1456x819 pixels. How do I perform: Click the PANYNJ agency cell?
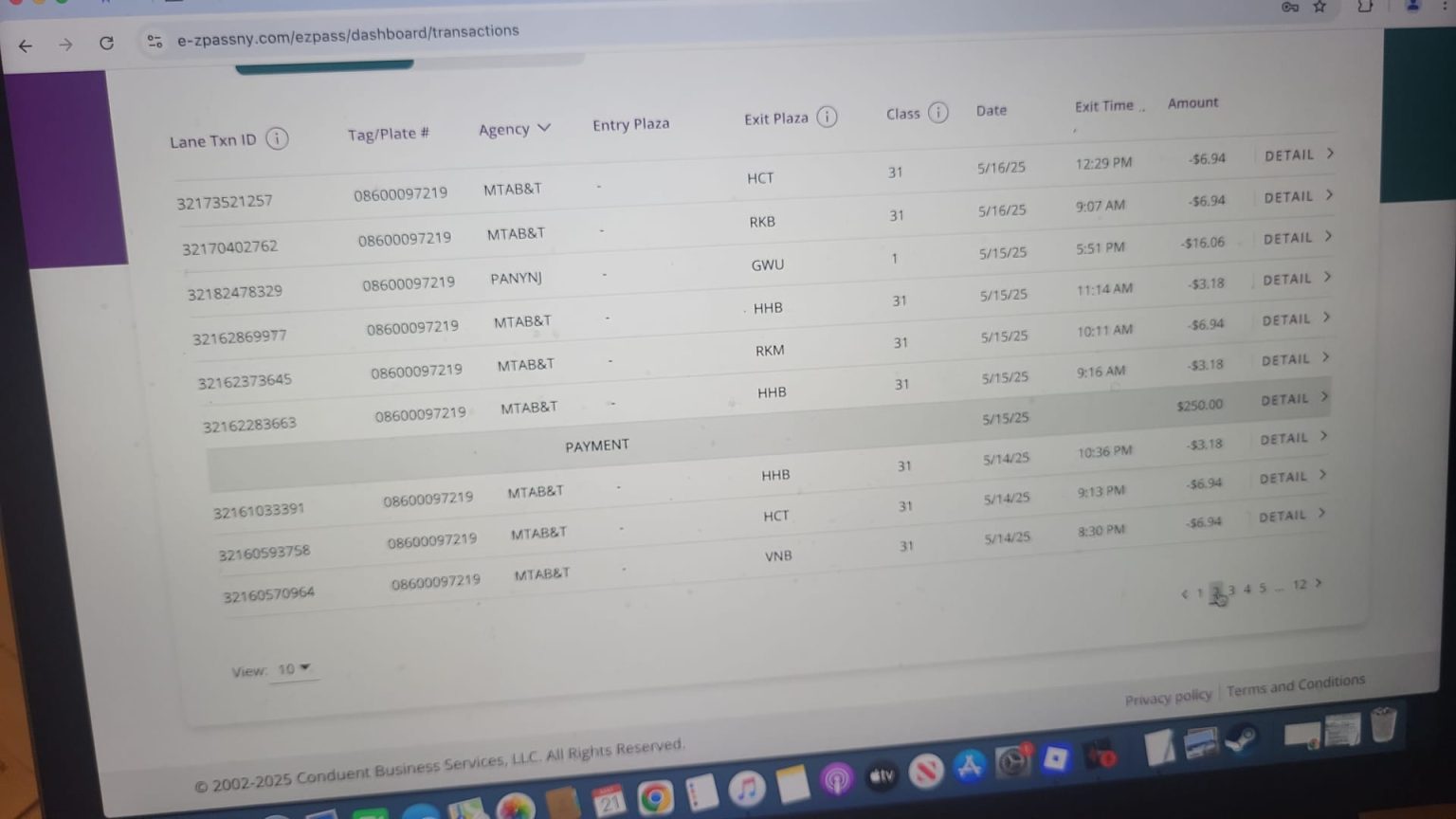(517, 278)
